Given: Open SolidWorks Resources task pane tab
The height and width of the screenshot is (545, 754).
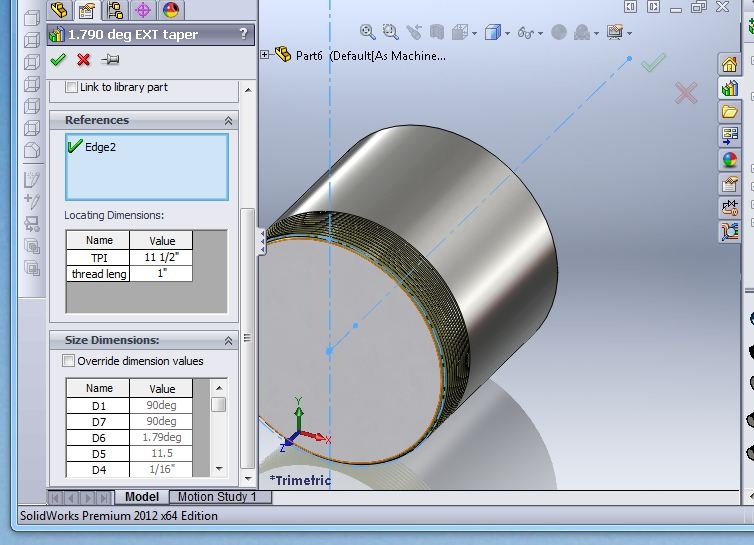Looking at the screenshot, I should [x=729, y=63].
